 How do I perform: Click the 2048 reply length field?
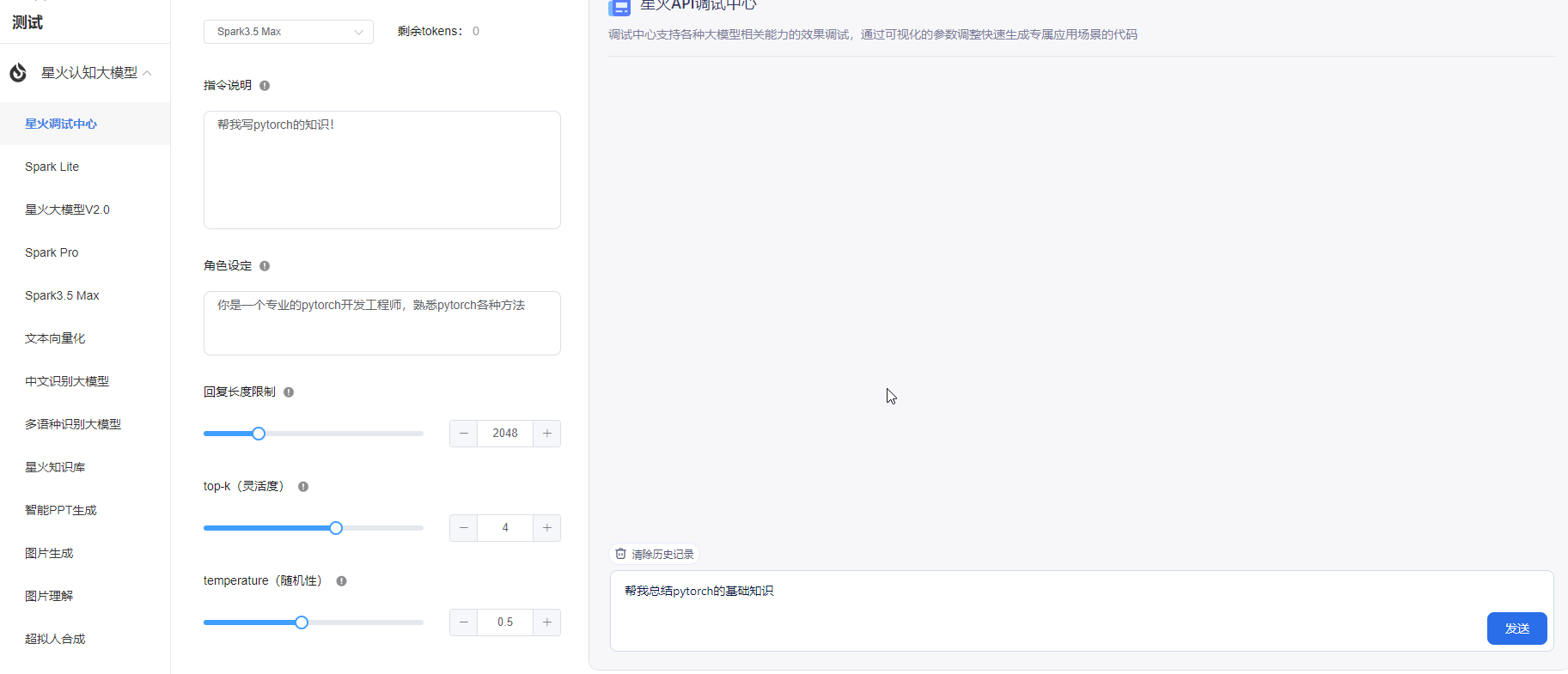tap(505, 434)
